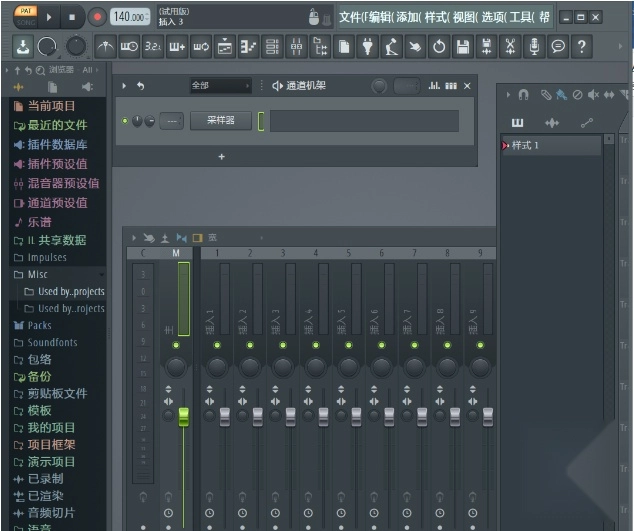Open the 全部 channel filter dropdown
The image size is (634, 531).
pos(220,86)
